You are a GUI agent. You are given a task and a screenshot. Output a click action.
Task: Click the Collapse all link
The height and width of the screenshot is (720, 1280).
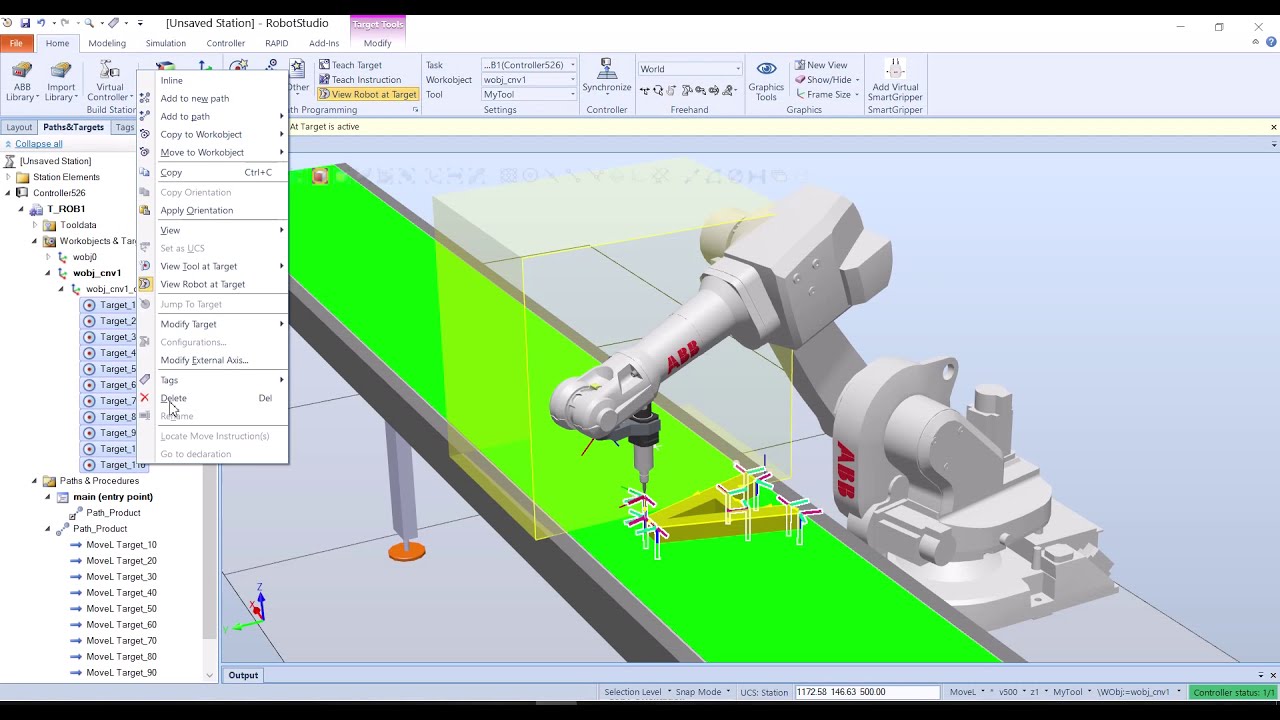[x=38, y=144]
